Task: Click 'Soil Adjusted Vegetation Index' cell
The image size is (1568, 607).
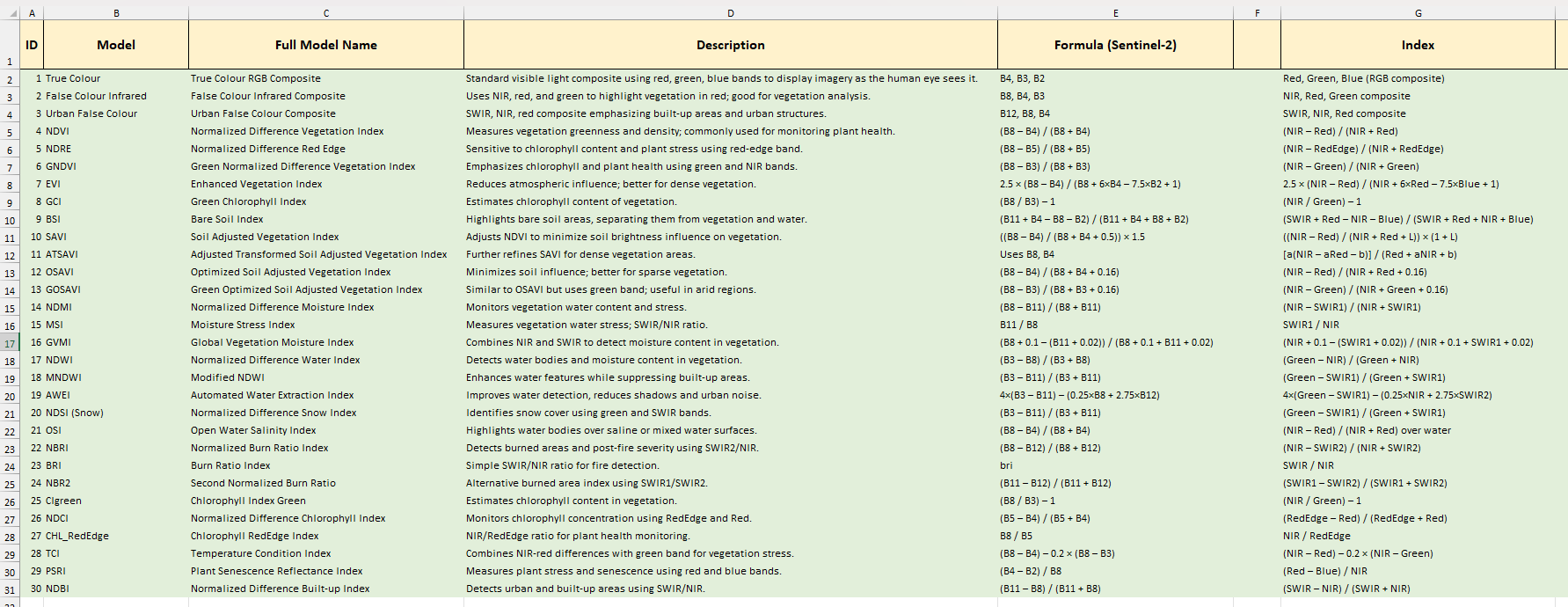Action: tap(326, 237)
